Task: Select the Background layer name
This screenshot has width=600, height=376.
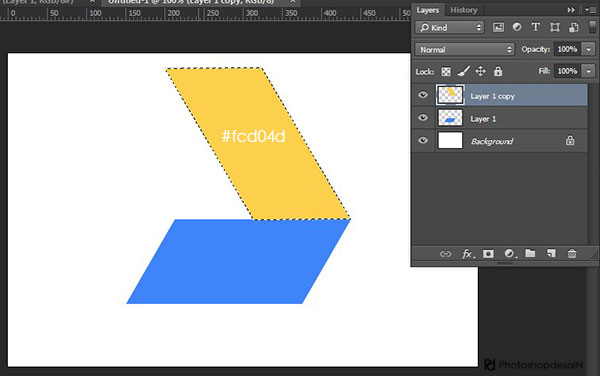Action: [492, 142]
